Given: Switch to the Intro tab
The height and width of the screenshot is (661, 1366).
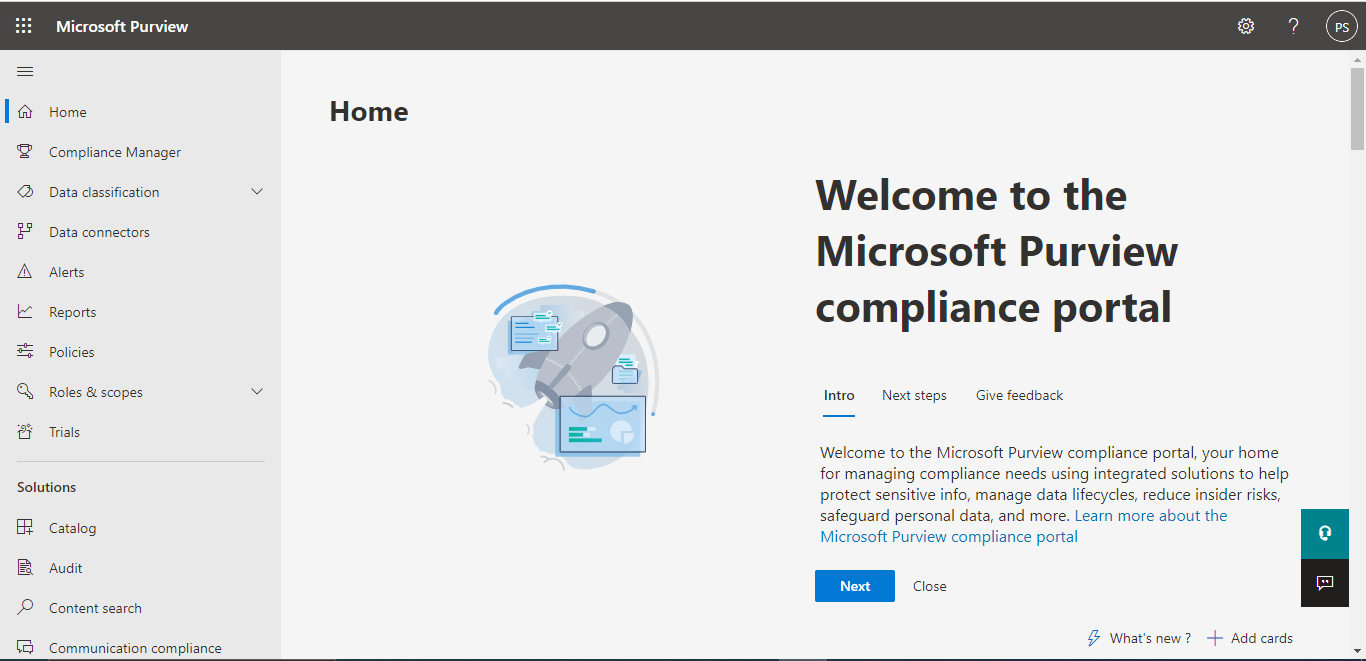Looking at the screenshot, I should tap(839, 396).
